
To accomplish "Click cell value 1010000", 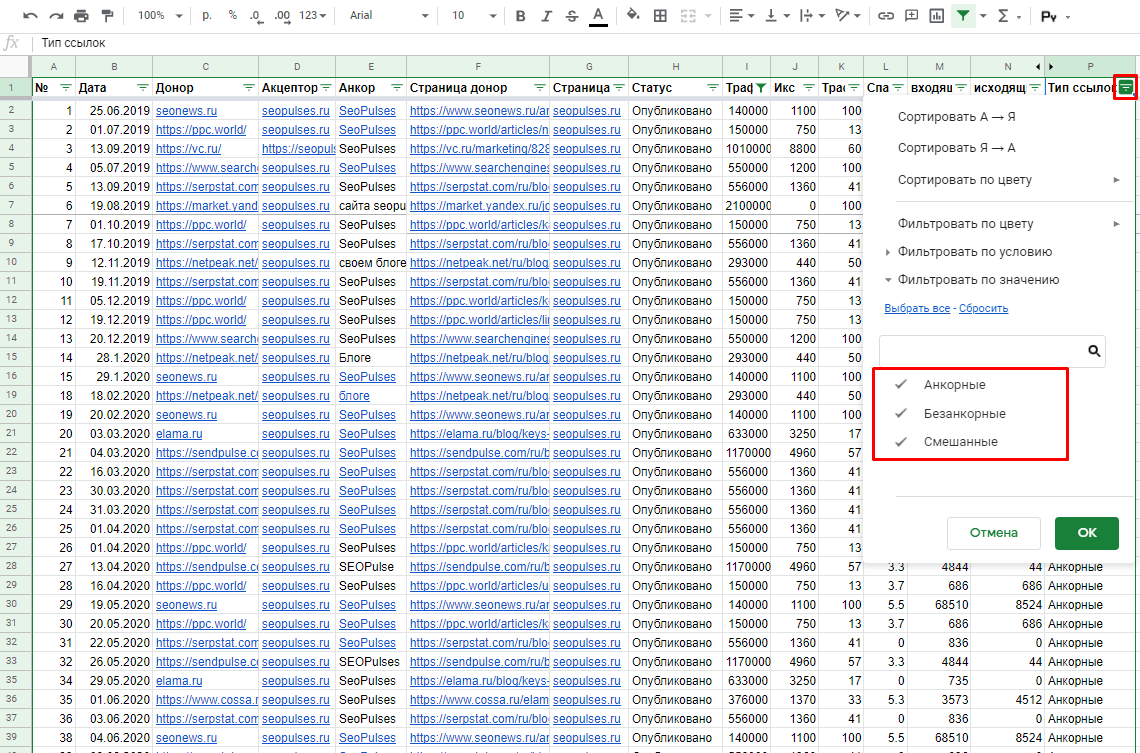I will [x=747, y=149].
